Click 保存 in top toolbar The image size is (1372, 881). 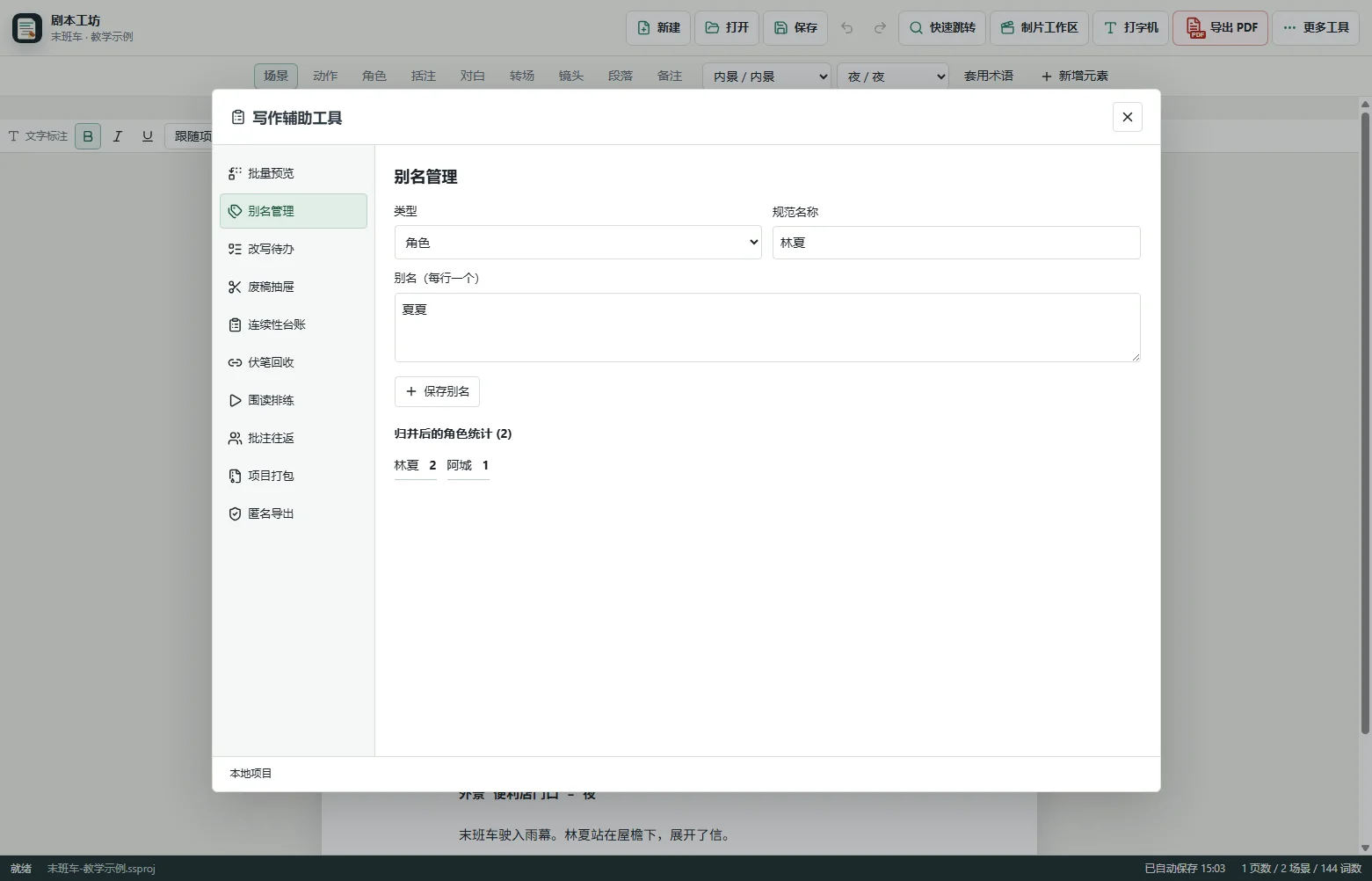(x=795, y=27)
